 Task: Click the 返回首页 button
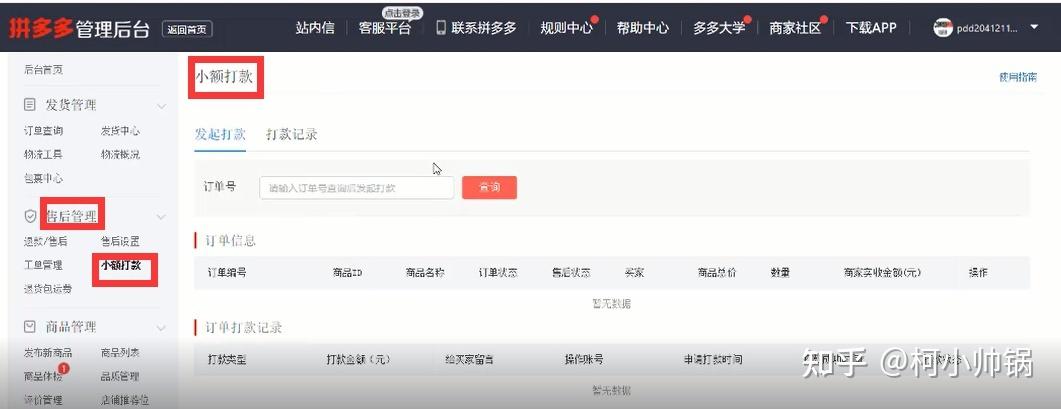pyautogui.click(x=187, y=29)
